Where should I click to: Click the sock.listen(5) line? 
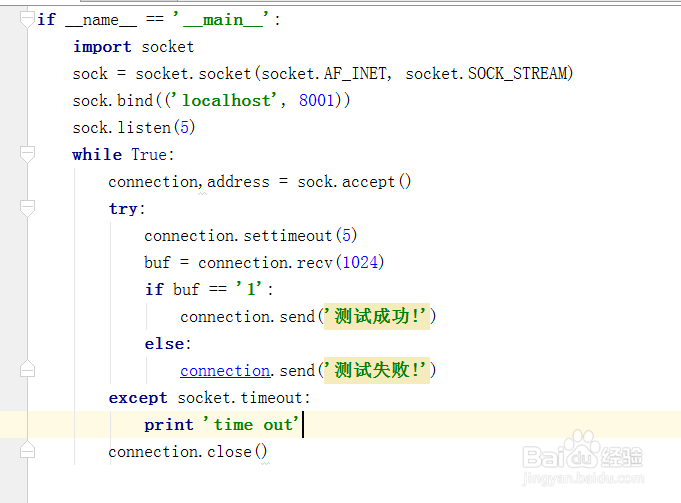(134, 127)
